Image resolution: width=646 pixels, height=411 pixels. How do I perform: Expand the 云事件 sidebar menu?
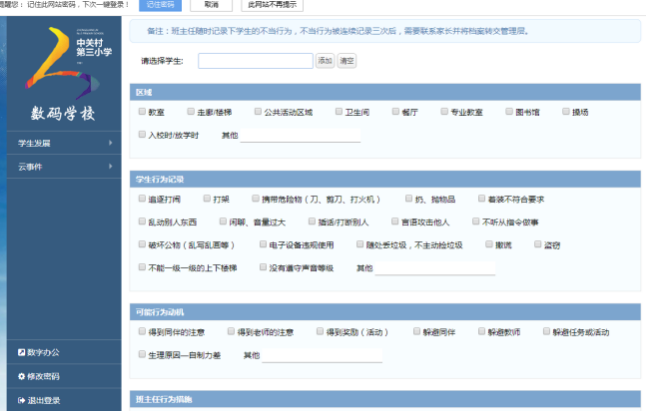pyautogui.click(x=64, y=166)
